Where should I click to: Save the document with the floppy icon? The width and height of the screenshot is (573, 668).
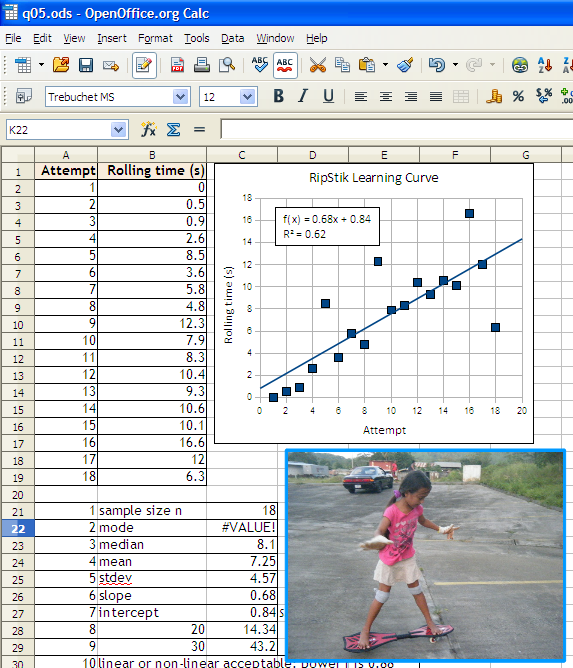click(86, 65)
